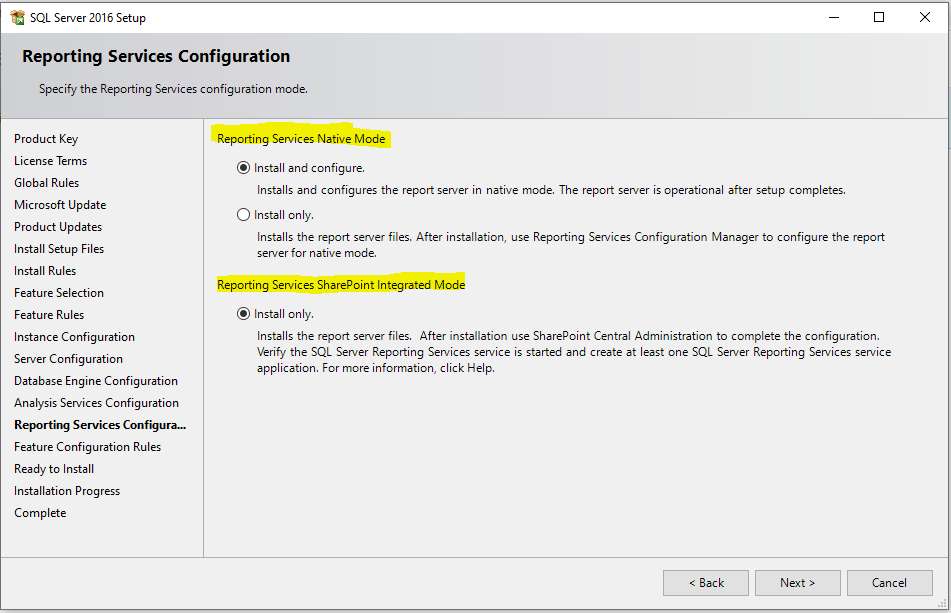This screenshot has height=613, width=951.
Task: Click the SQL Server Setup title bar icon
Action: click(18, 18)
